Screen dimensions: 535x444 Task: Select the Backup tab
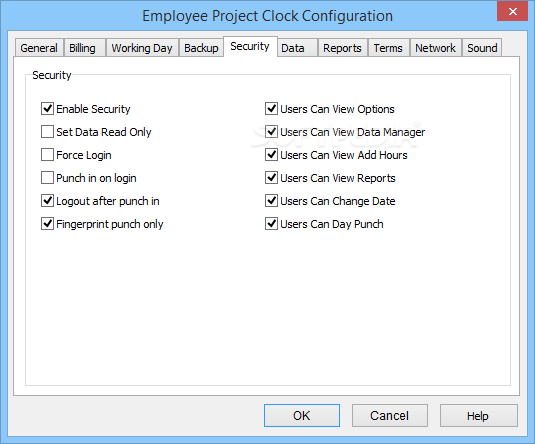pos(201,48)
